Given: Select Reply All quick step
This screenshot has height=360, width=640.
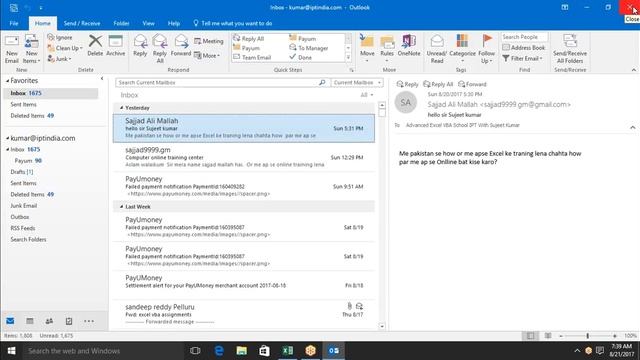Looking at the screenshot, I should (x=249, y=38).
